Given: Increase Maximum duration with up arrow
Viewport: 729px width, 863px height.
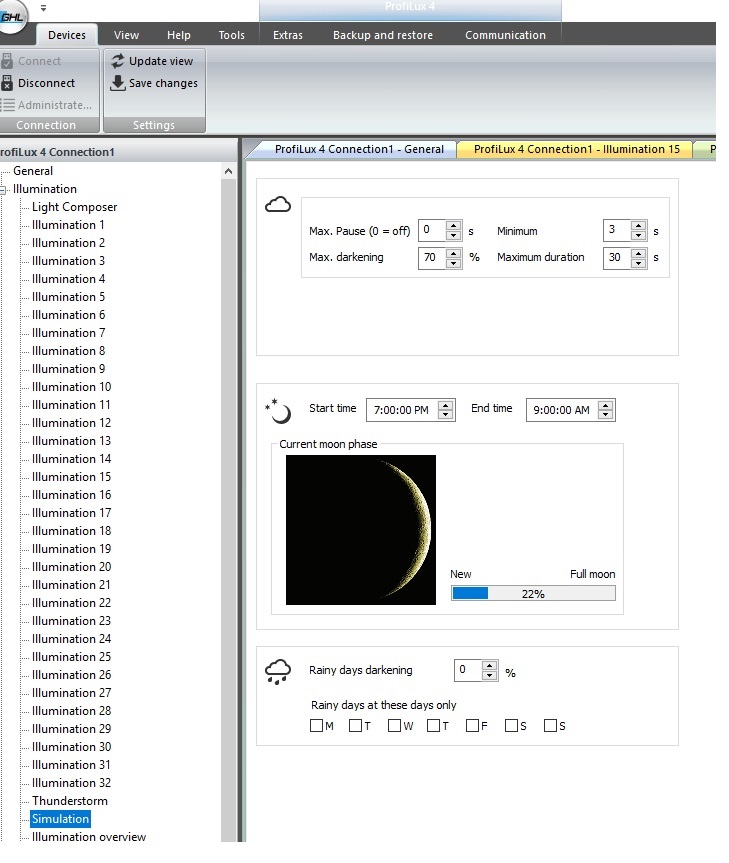Looking at the screenshot, I should [x=638, y=253].
